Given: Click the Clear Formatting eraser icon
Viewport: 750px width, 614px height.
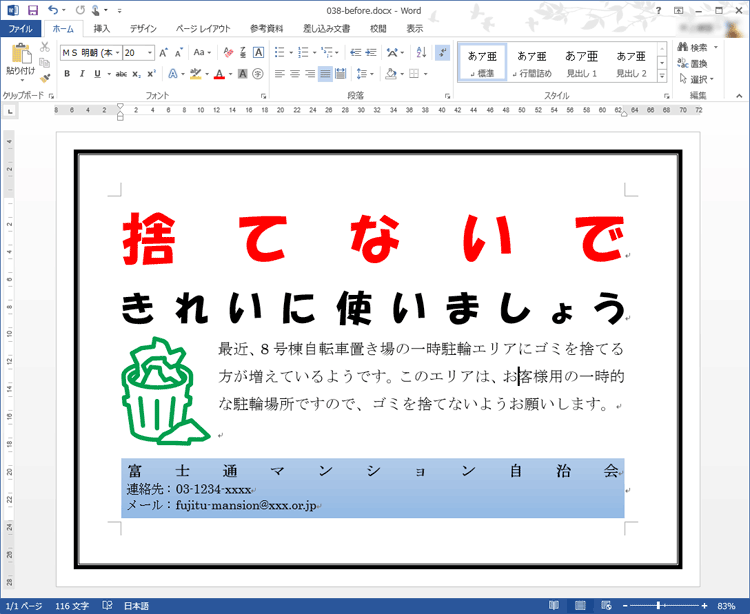Looking at the screenshot, I should coord(228,53).
